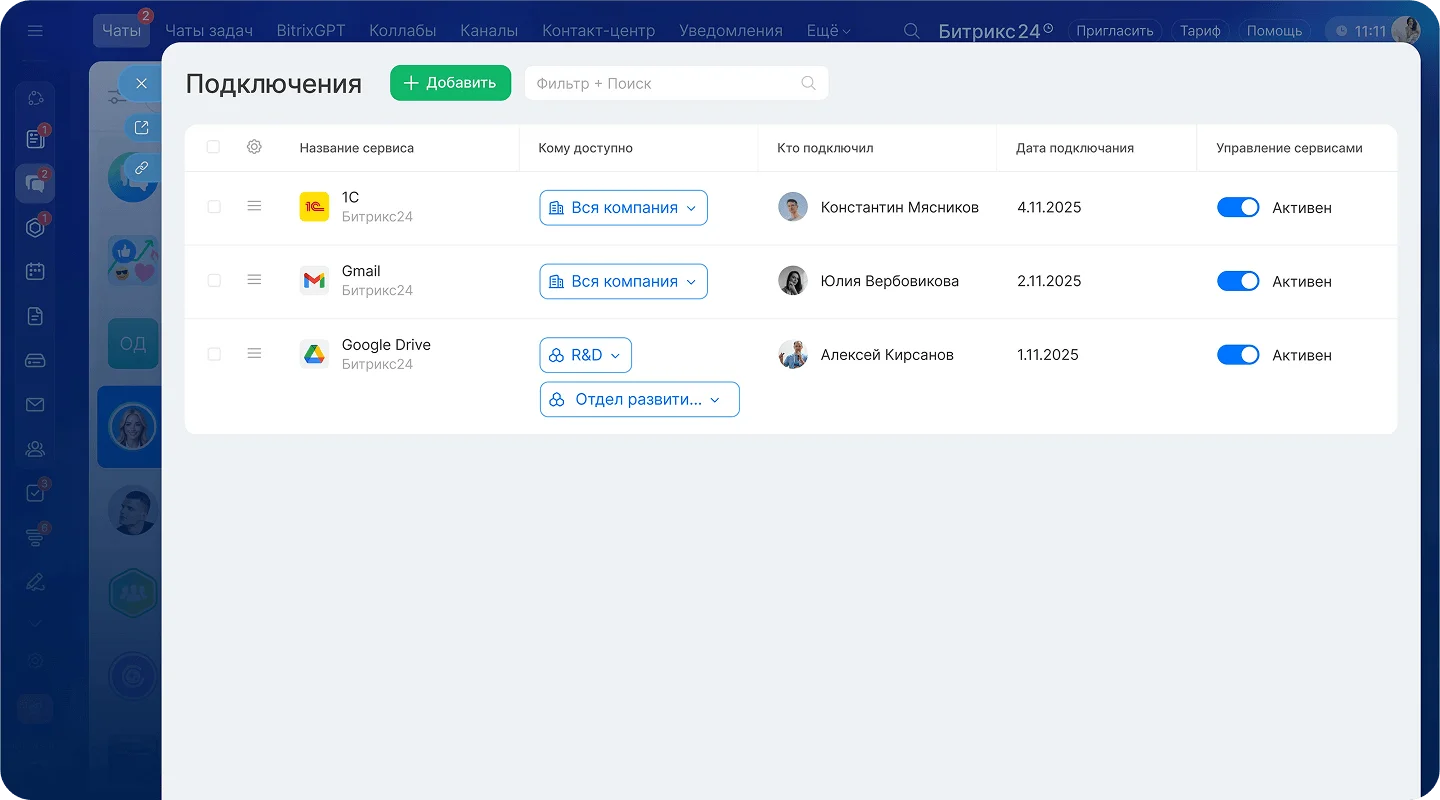1440x800 pixels.
Task: Click the search magnifier in the filter field
Action: tap(808, 83)
